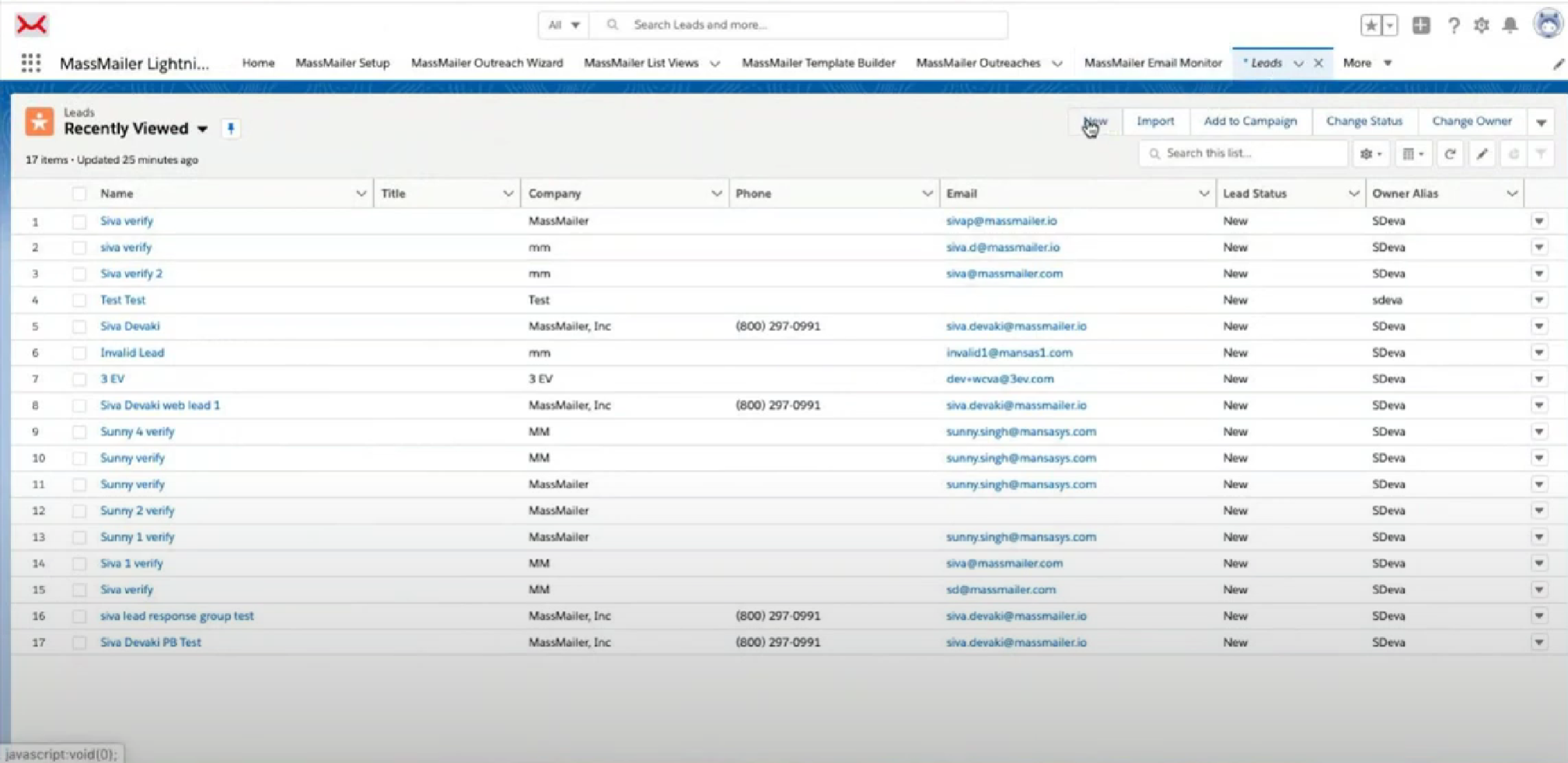
Task: Click the edit list pencil icon
Action: pos(1482,154)
